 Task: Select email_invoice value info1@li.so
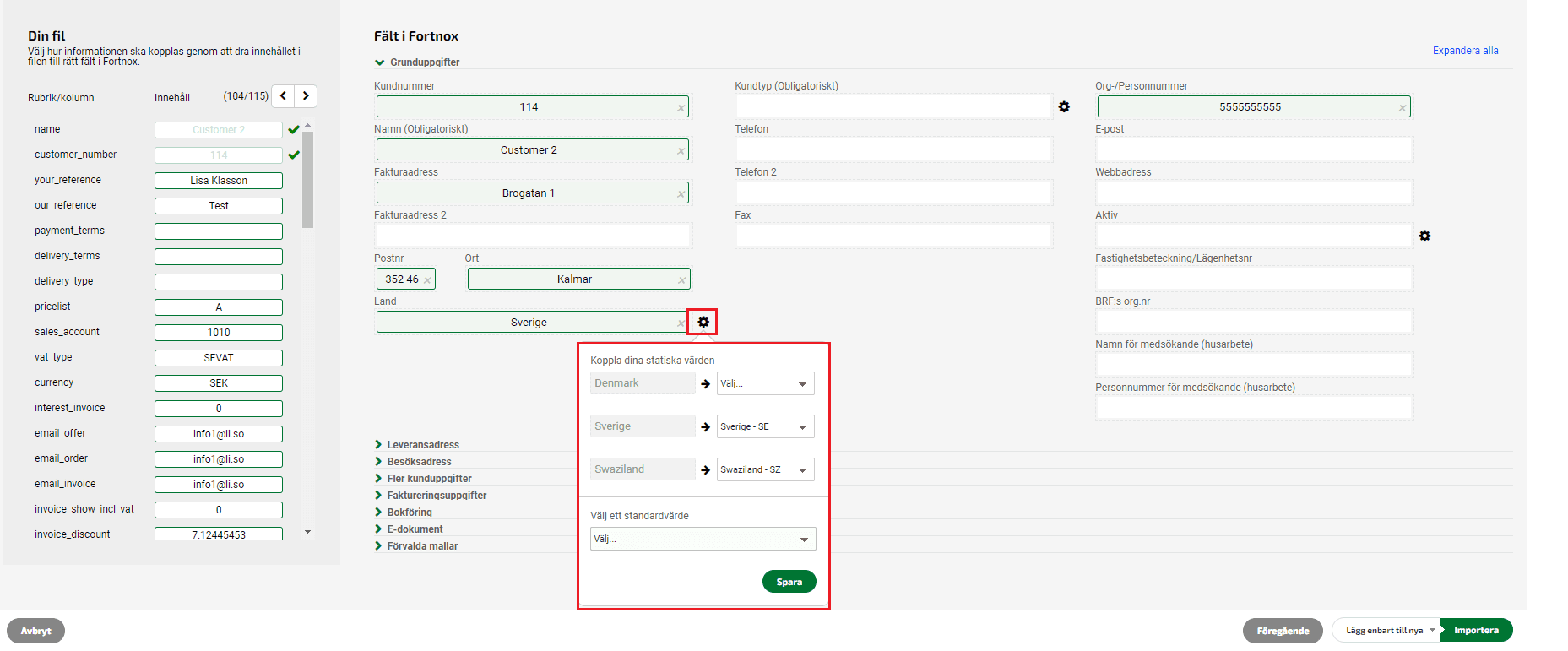(x=219, y=485)
